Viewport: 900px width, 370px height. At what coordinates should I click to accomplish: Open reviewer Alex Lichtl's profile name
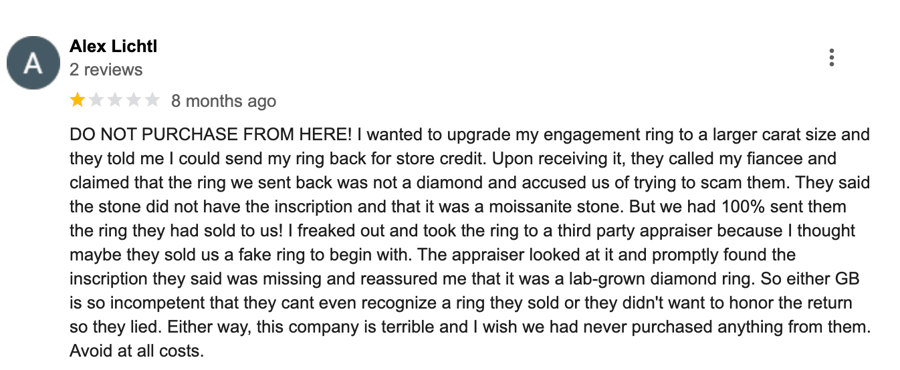(x=113, y=46)
